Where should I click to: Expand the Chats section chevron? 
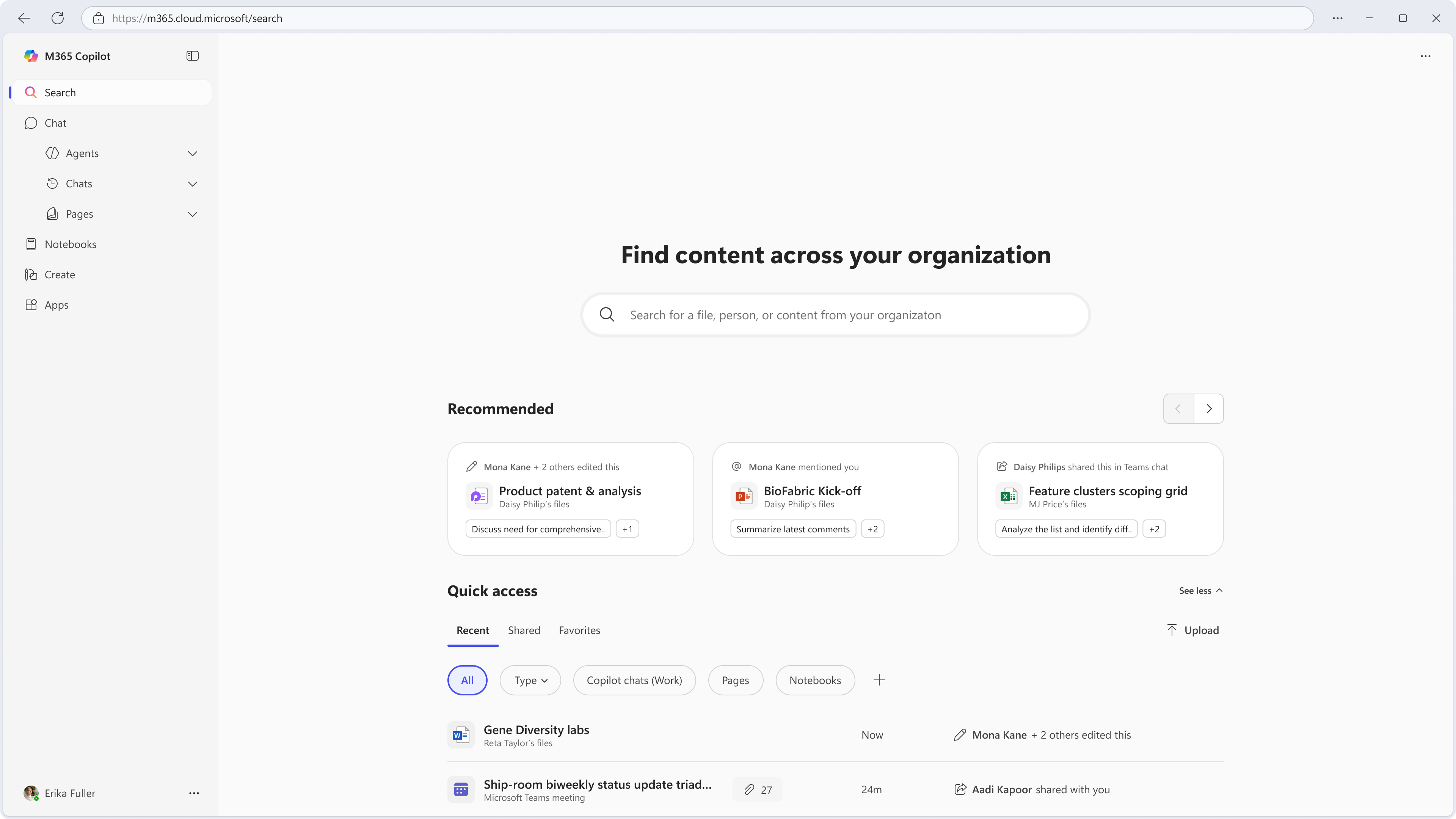[x=192, y=184]
